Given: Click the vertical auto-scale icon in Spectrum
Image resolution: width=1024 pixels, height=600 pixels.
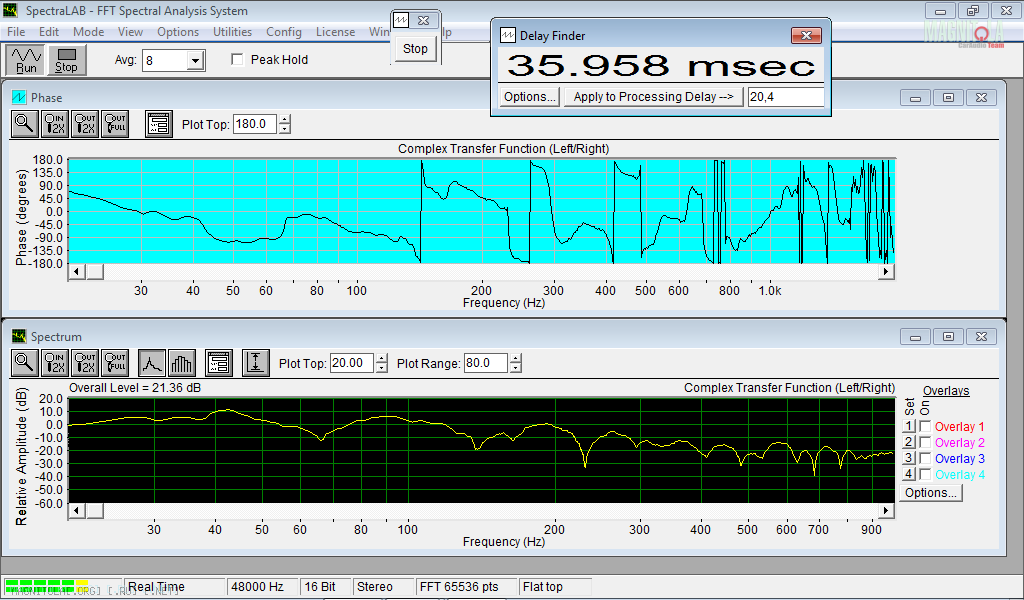Looking at the screenshot, I should tap(255, 362).
